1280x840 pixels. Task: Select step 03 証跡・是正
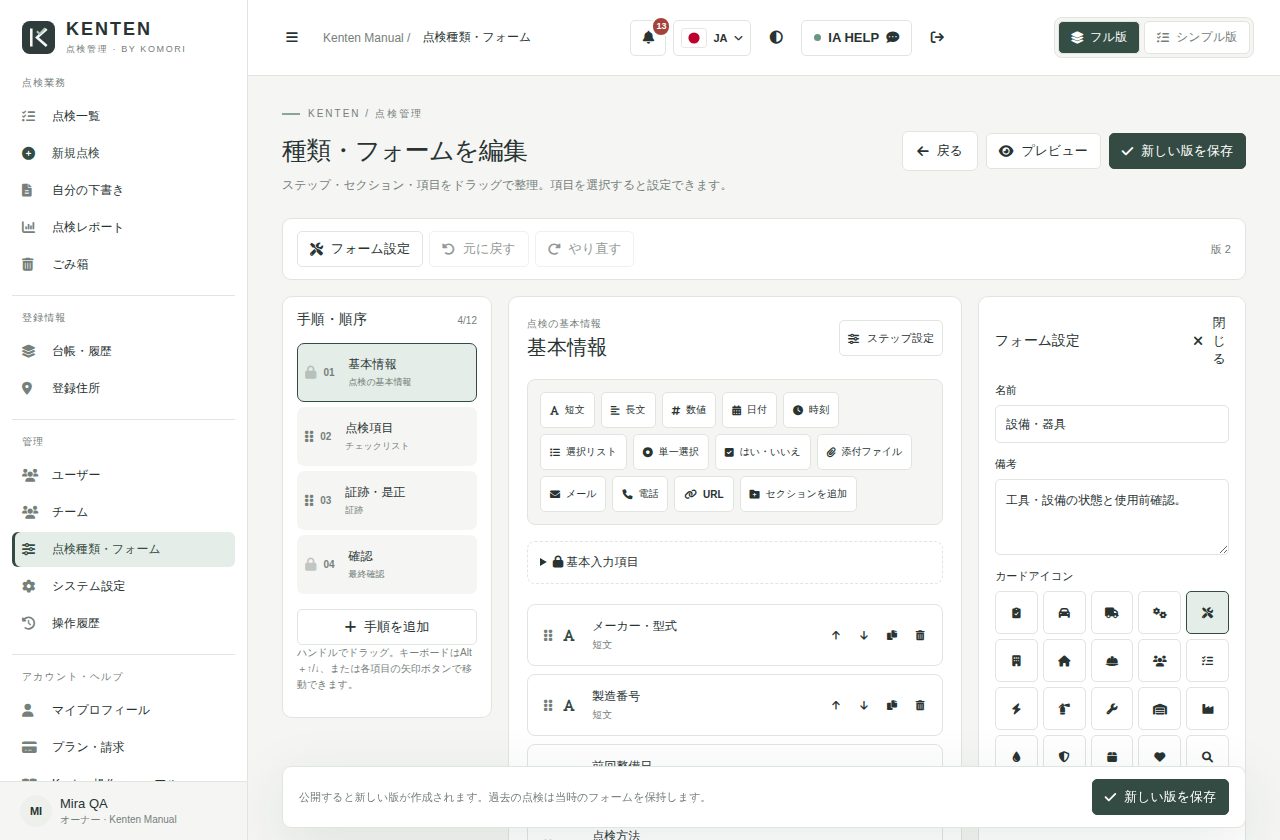[x=387, y=500]
